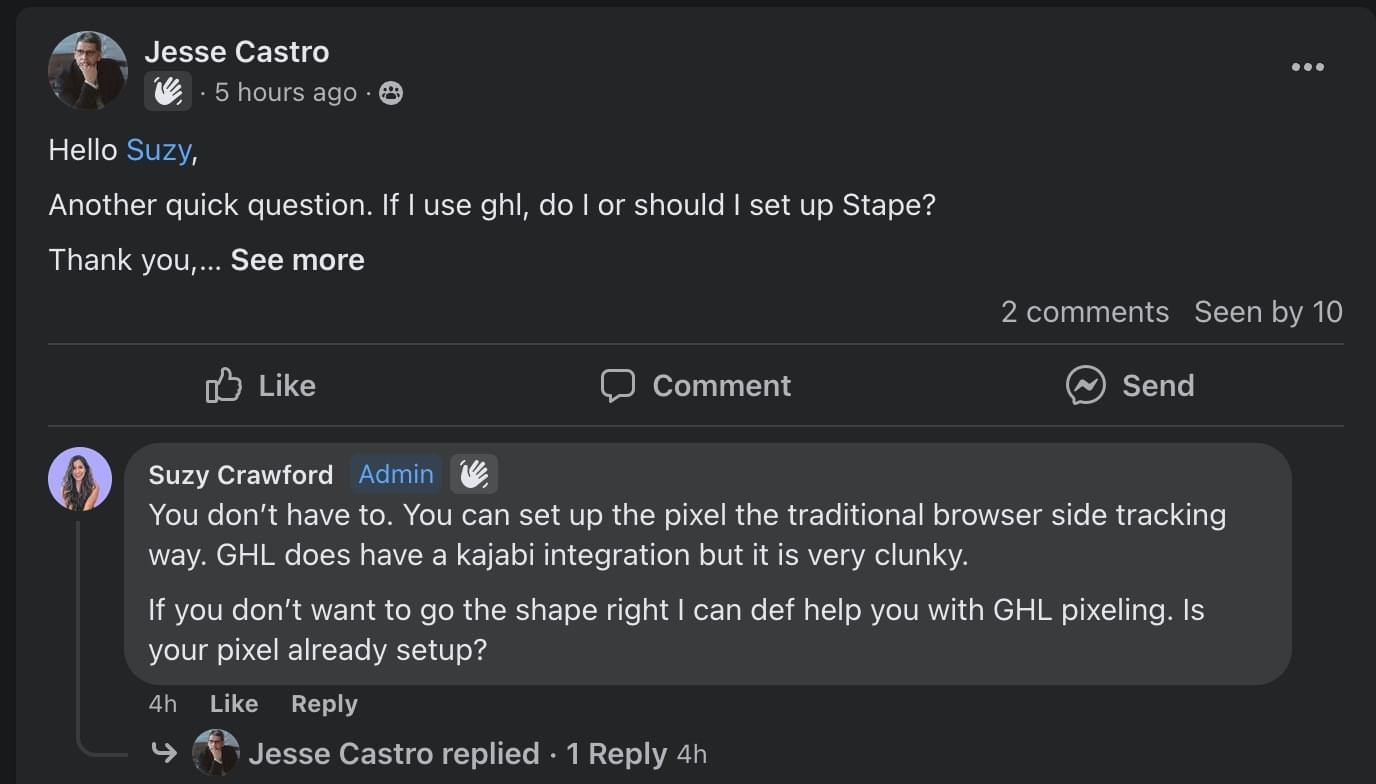
Task: Click the Admin badge next to Suzy Crawford
Action: click(396, 474)
